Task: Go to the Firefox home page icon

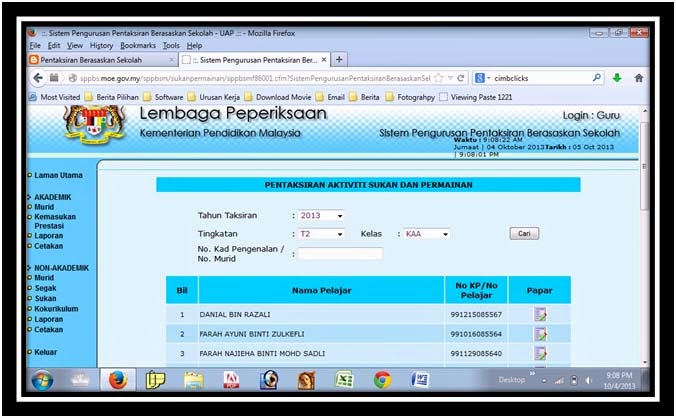Action: click(639, 78)
